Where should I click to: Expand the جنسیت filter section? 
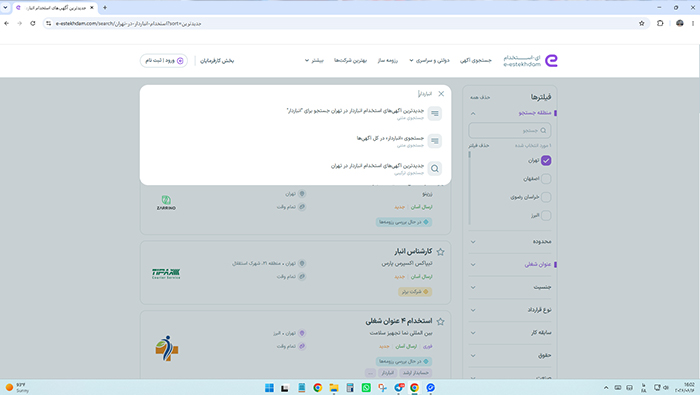pyautogui.click(x=473, y=287)
